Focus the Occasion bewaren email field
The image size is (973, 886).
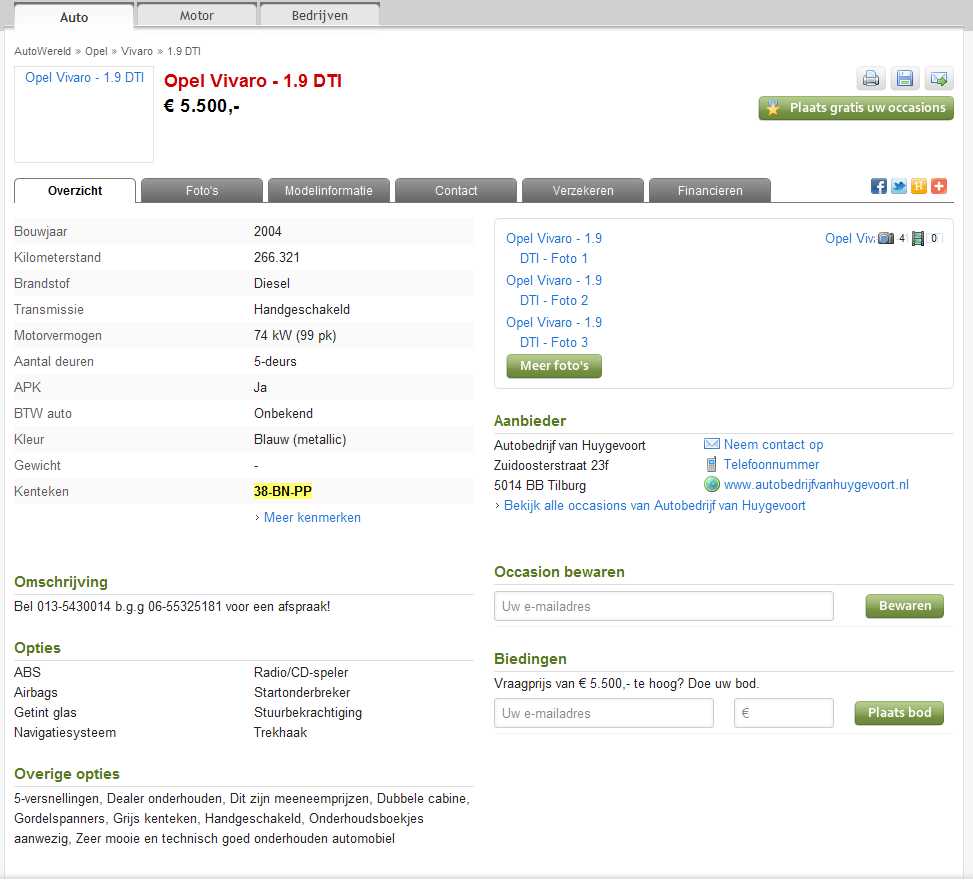(x=664, y=606)
